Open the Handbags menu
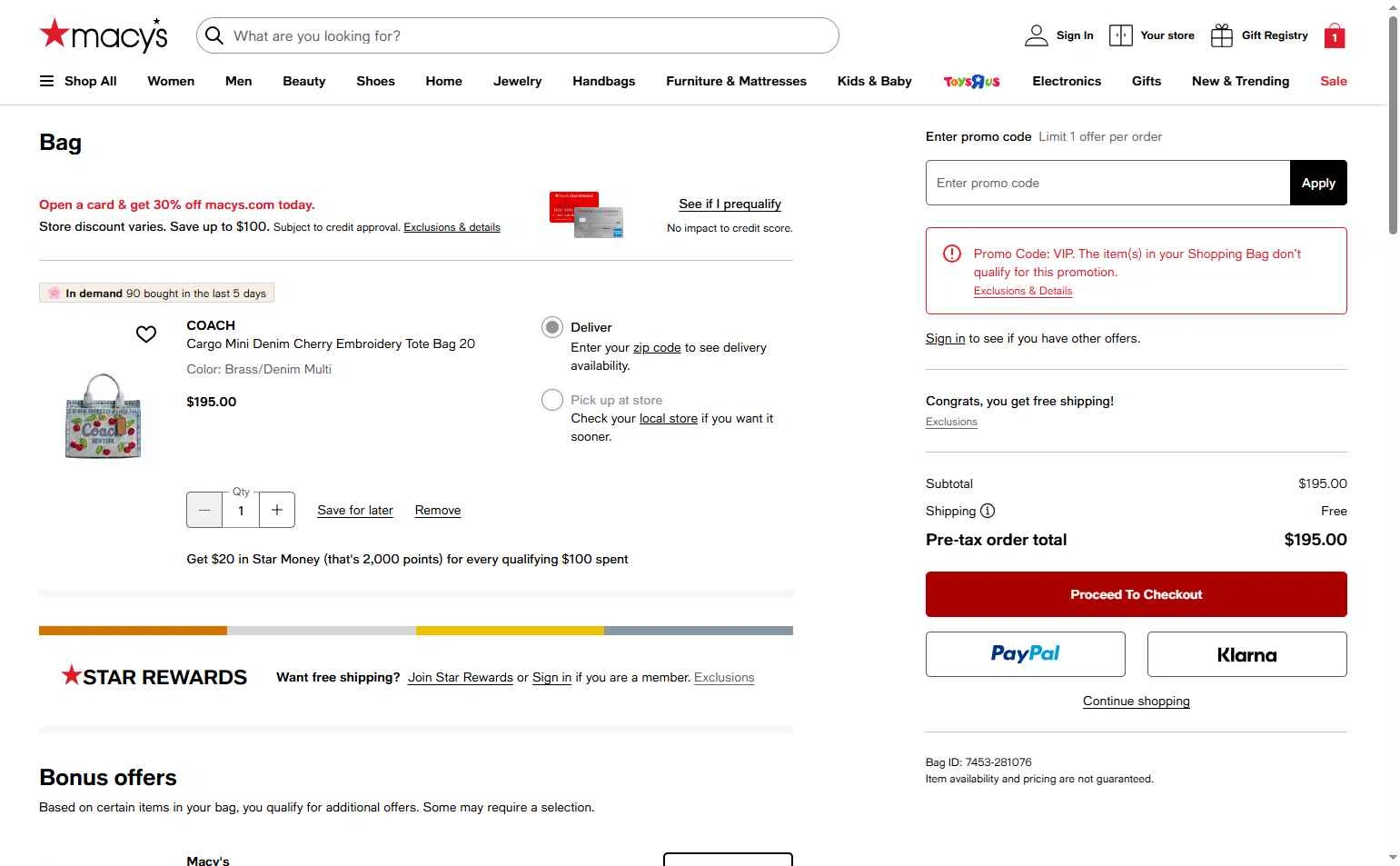Viewport: 1400px width, 866px height. click(x=604, y=81)
